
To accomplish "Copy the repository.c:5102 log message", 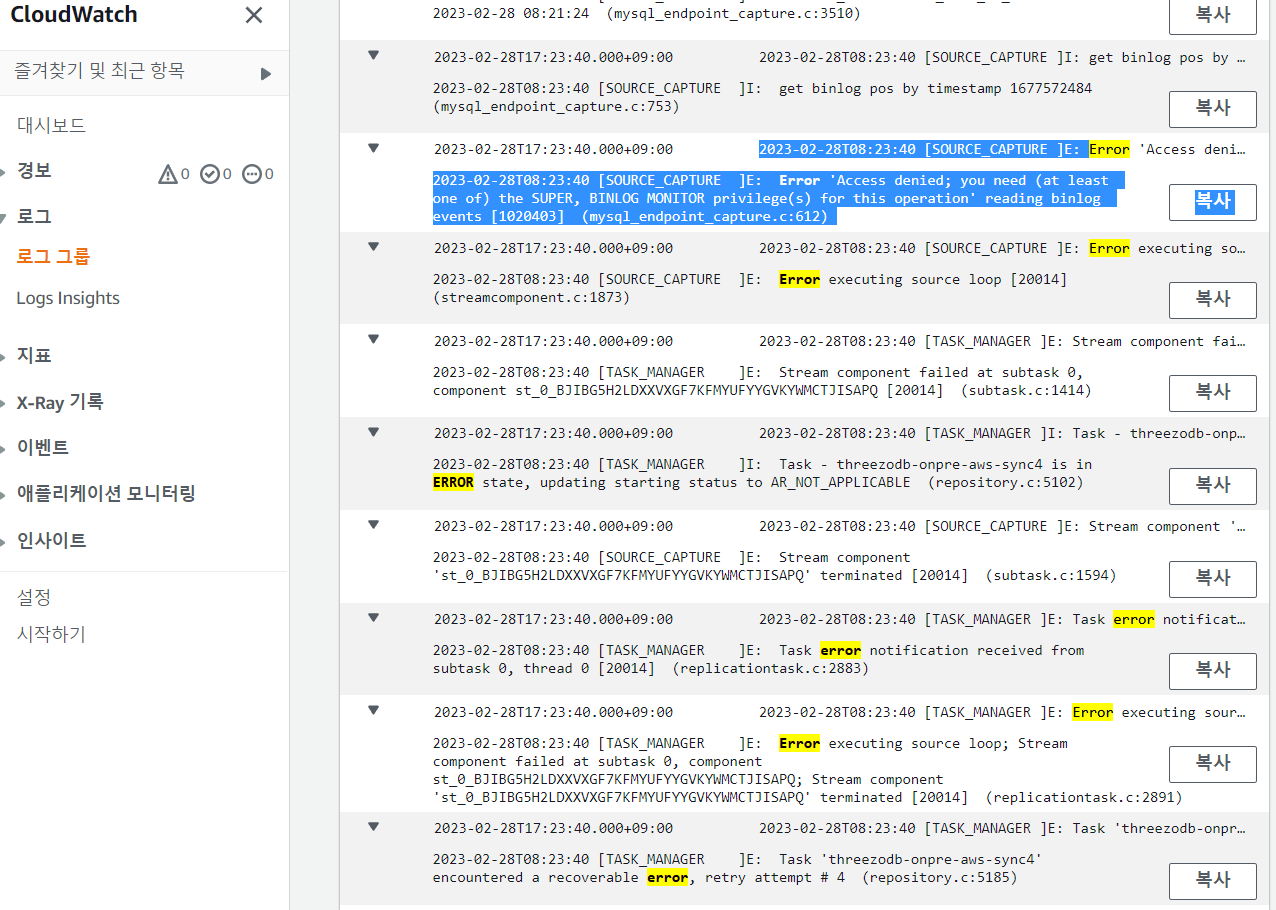I will click(1213, 486).
